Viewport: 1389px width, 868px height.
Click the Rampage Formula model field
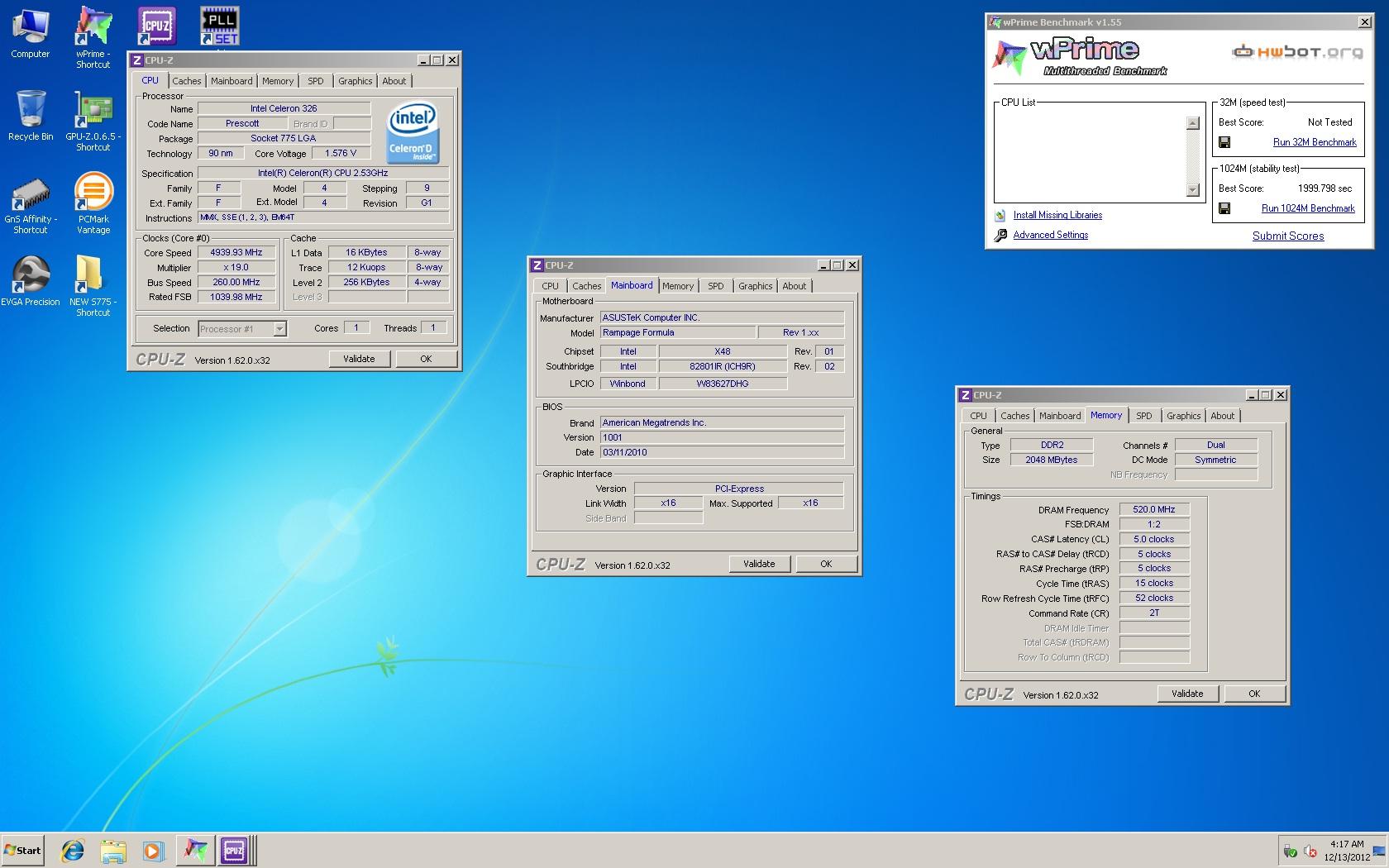pos(677,332)
